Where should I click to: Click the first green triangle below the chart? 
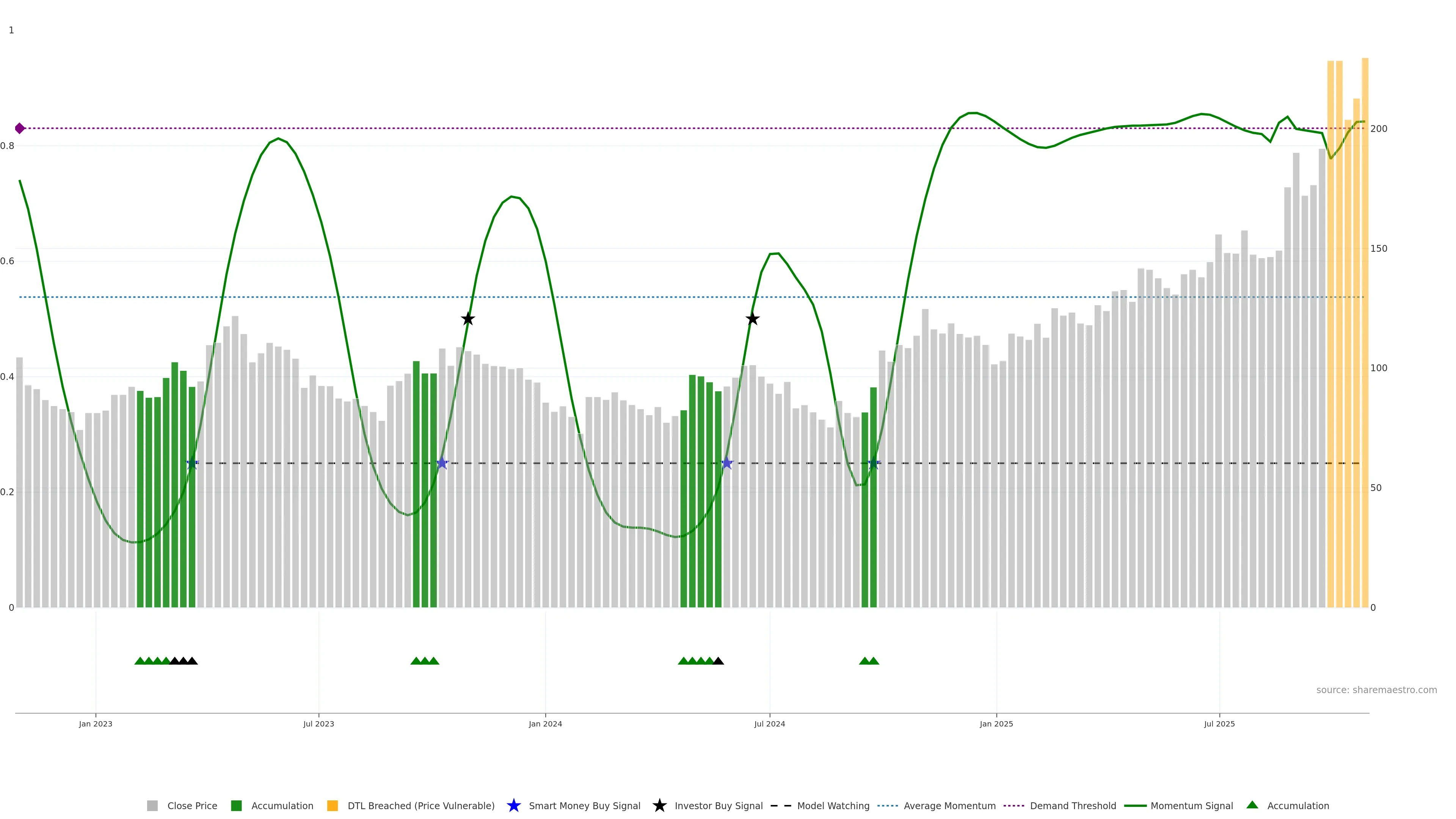(140, 661)
